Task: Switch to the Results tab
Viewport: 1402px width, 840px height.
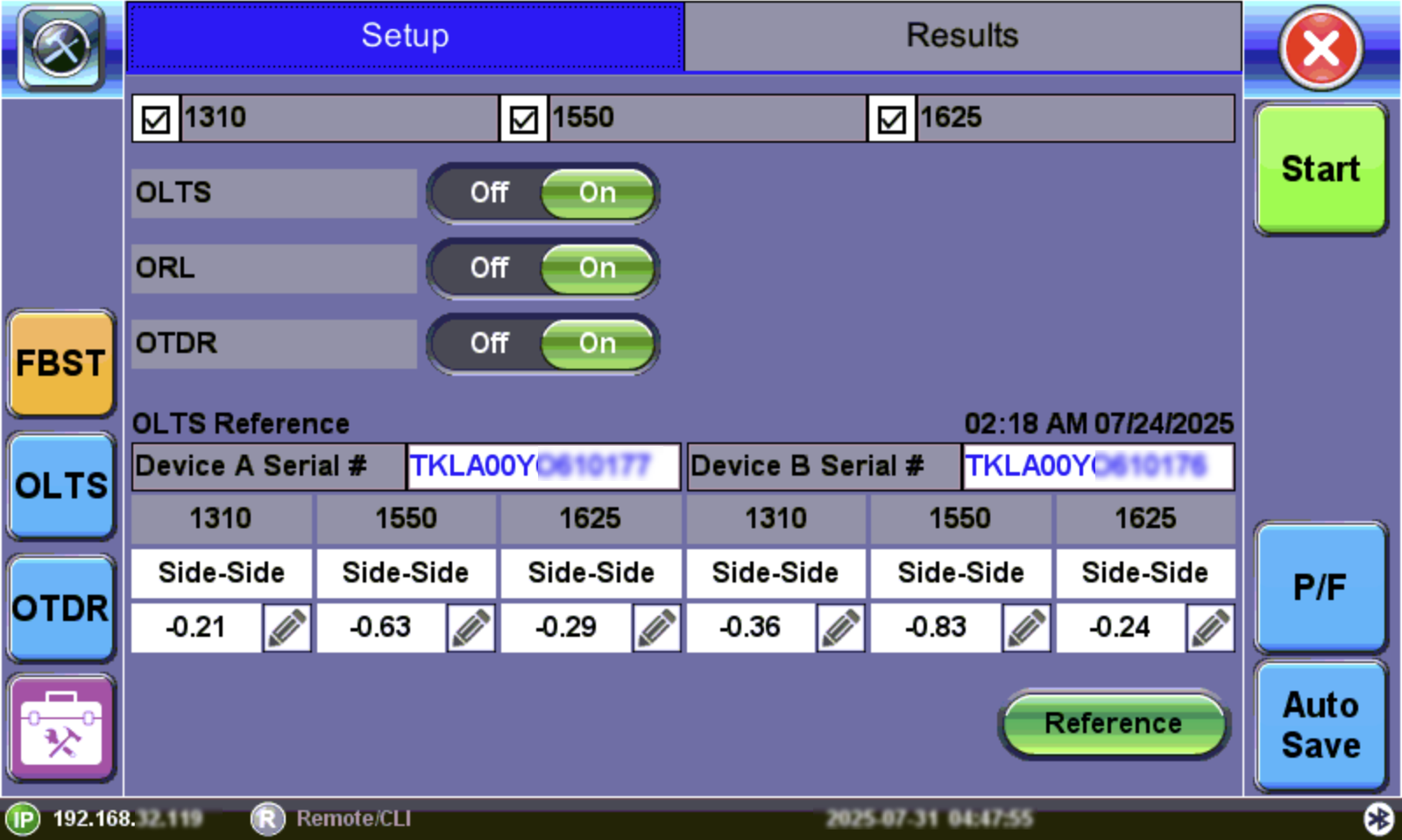Action: click(x=961, y=37)
